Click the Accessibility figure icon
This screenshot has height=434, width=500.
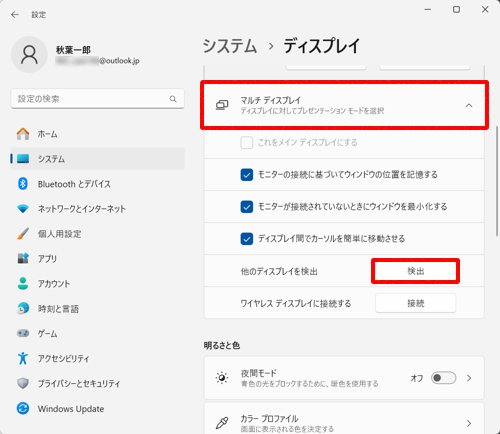(x=23, y=358)
